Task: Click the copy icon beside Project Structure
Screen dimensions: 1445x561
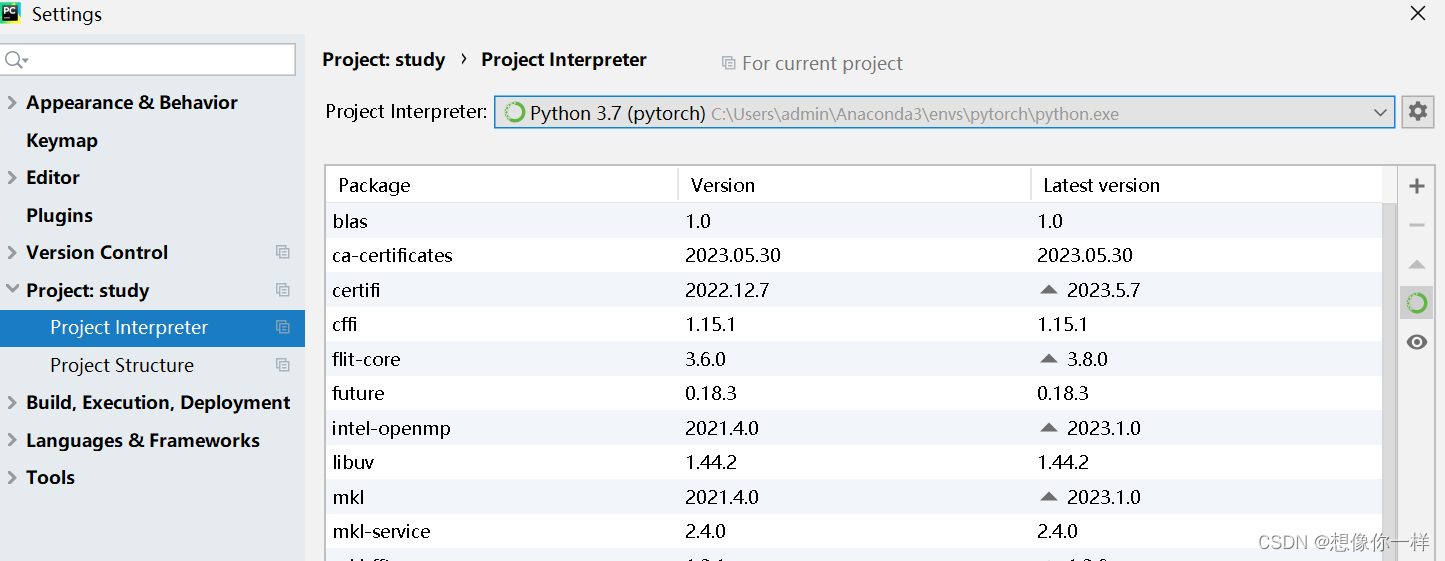Action: pos(283,365)
